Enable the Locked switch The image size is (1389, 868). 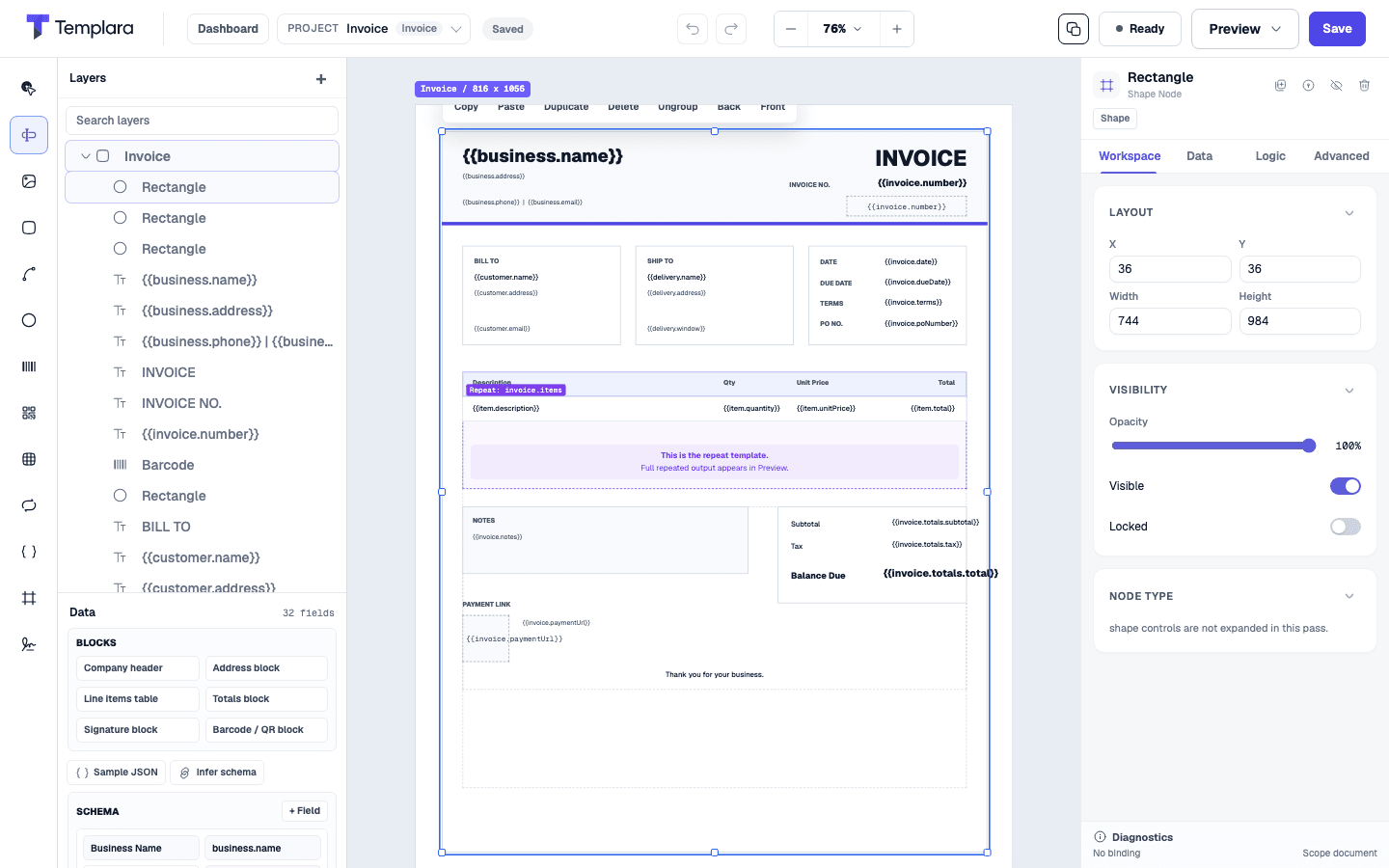tap(1345, 527)
